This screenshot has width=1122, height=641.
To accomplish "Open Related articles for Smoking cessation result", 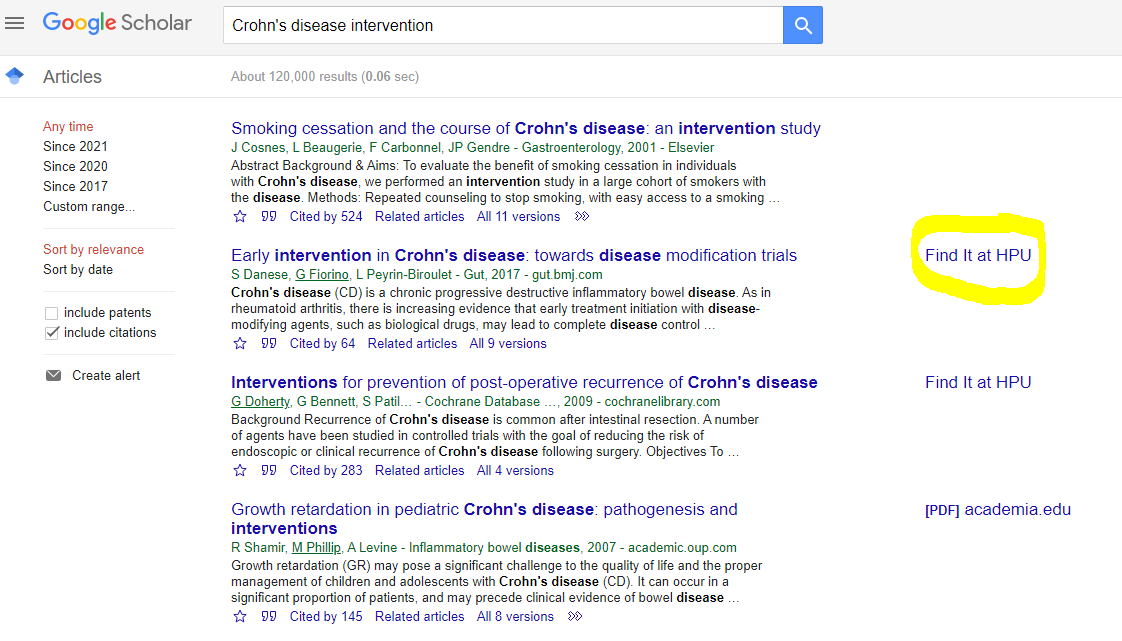I will [x=419, y=216].
